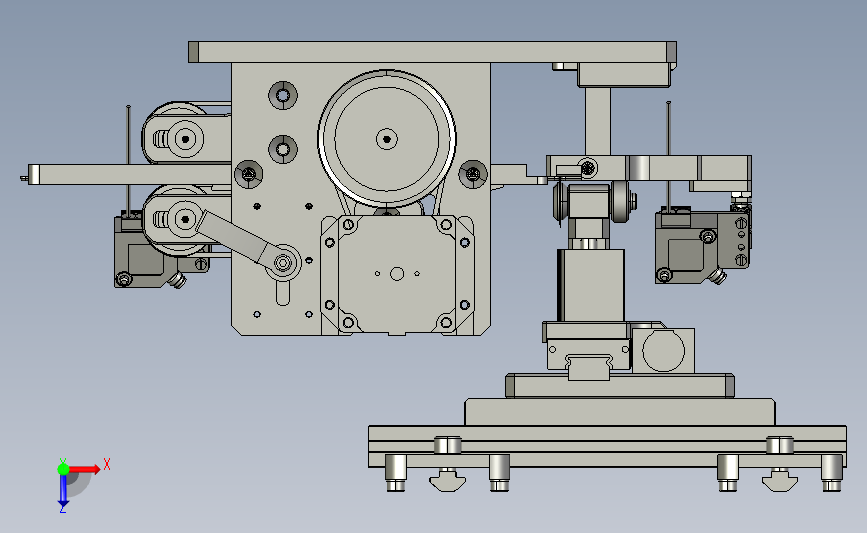
Task: Select the long horizontal bar extending left
Action: [130, 174]
